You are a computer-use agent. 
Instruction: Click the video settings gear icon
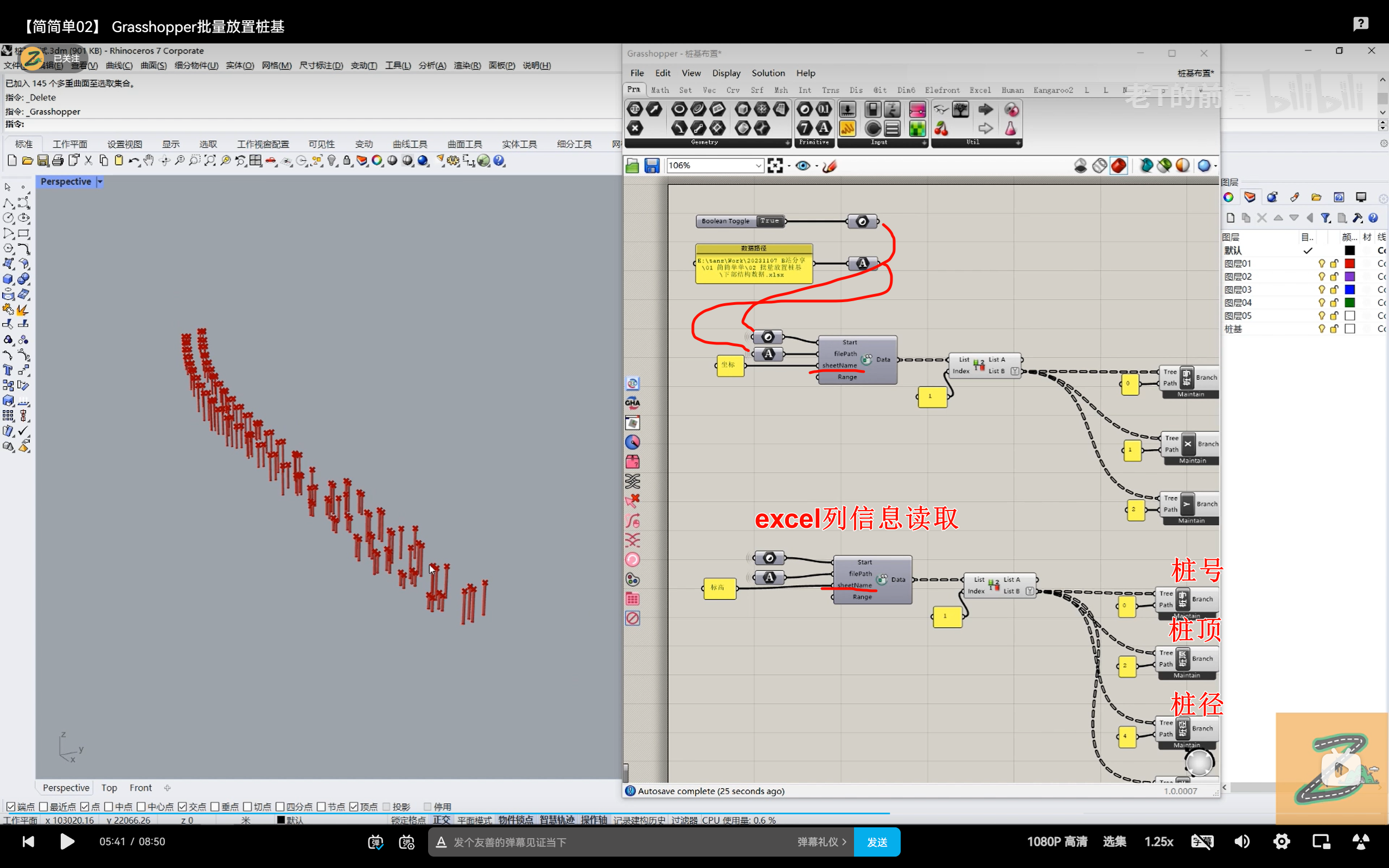[x=1281, y=841]
